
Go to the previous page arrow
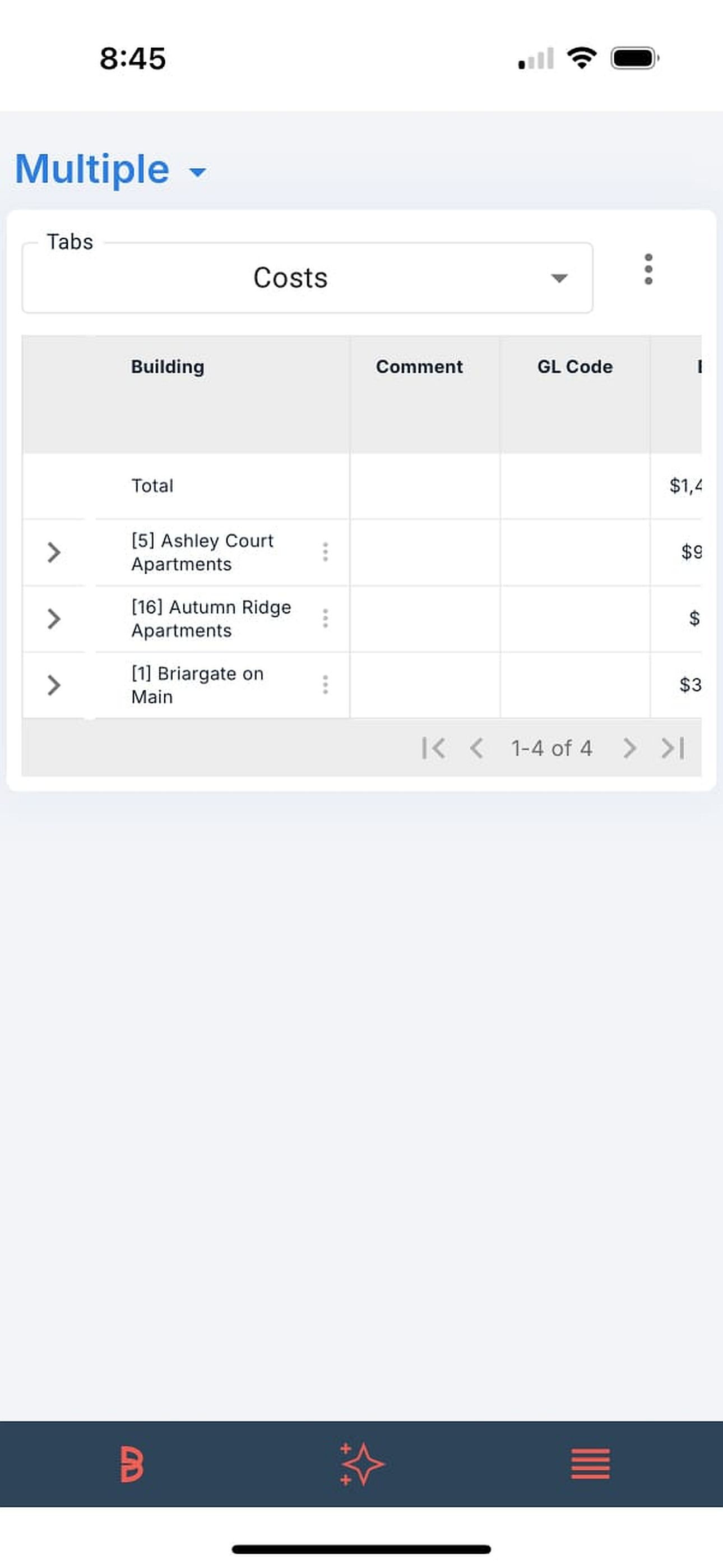click(x=477, y=748)
